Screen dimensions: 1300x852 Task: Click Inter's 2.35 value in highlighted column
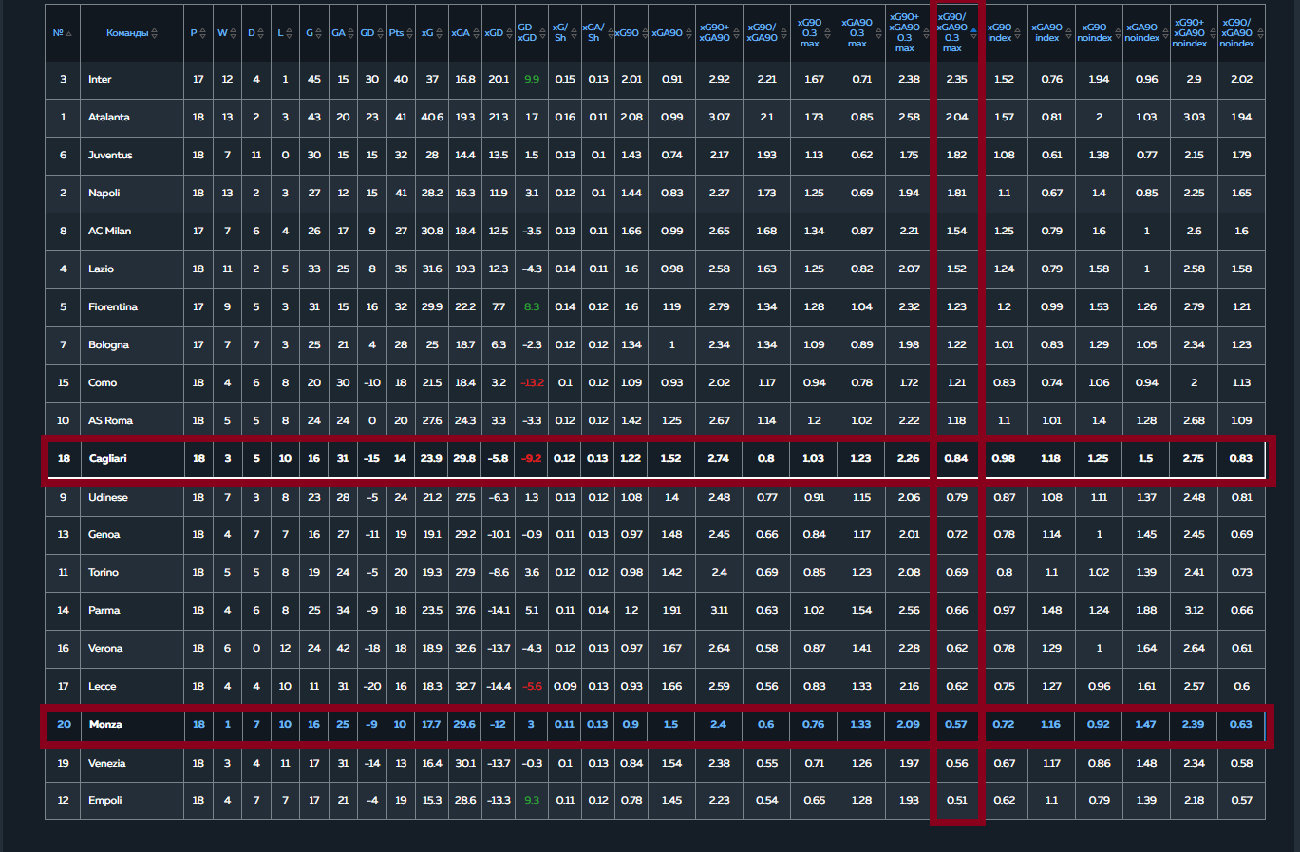(956, 79)
